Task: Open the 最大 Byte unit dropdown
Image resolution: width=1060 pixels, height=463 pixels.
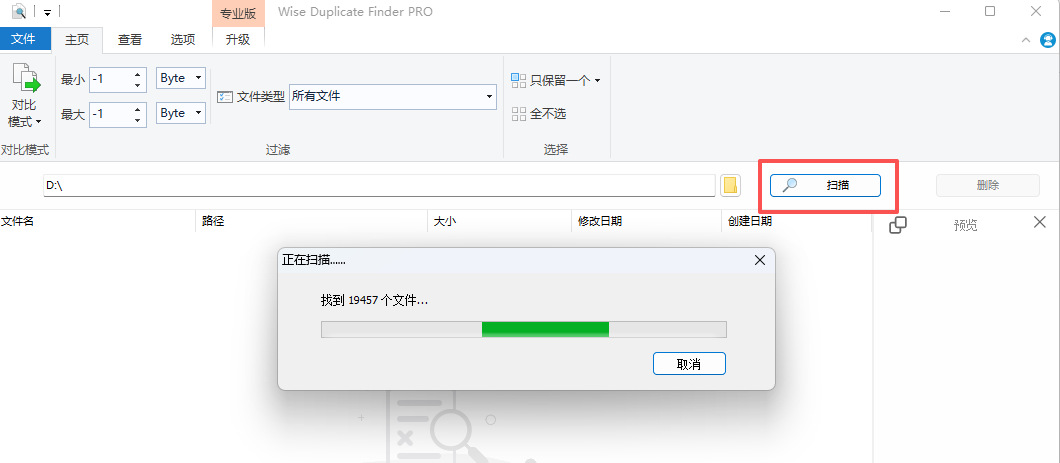Action: click(181, 113)
